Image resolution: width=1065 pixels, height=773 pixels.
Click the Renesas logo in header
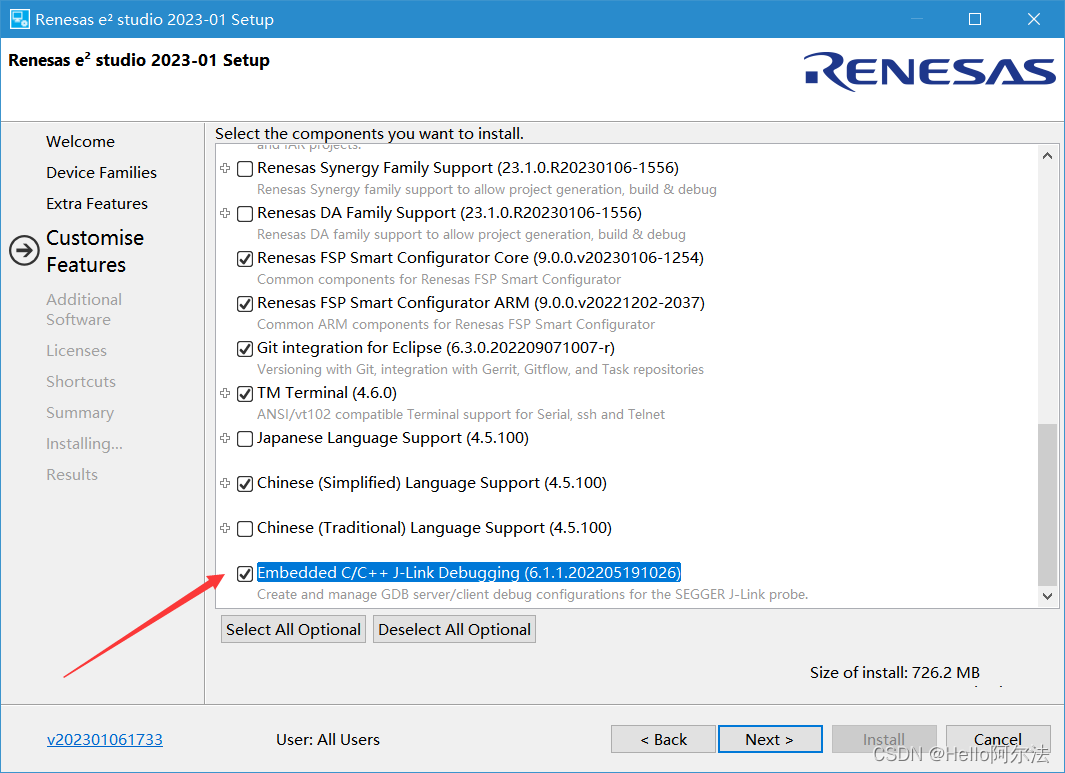[x=929, y=71]
